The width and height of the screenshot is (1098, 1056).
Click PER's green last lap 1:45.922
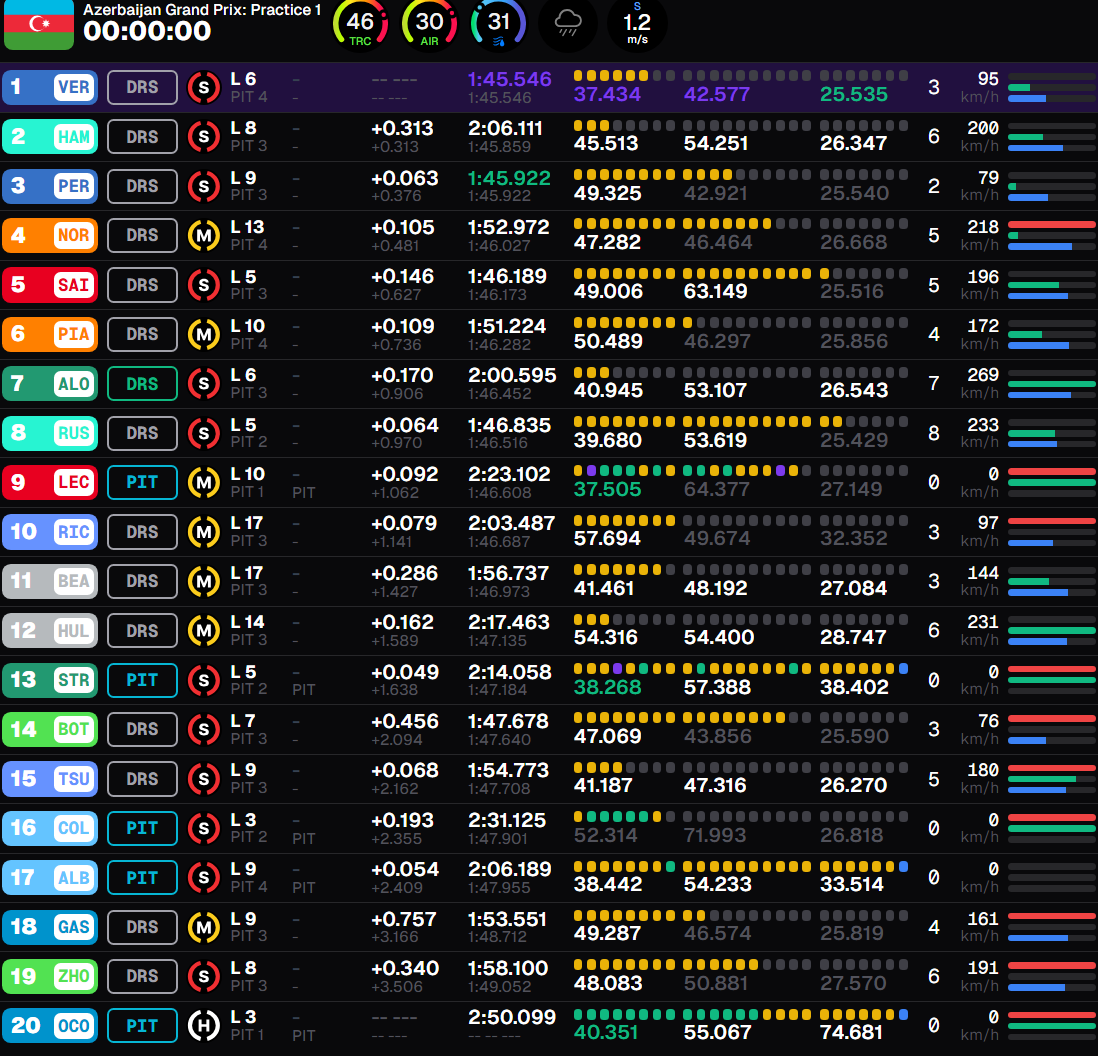click(x=509, y=178)
